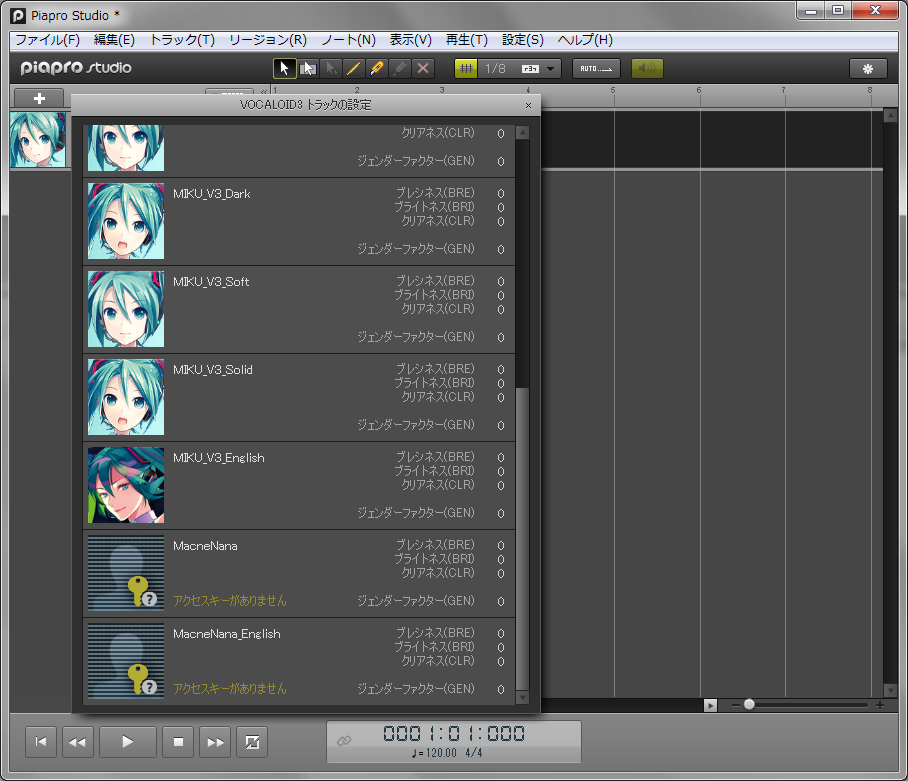Click the zoom out minus button
This screenshot has width=908, height=781.
pyautogui.click(x=735, y=705)
